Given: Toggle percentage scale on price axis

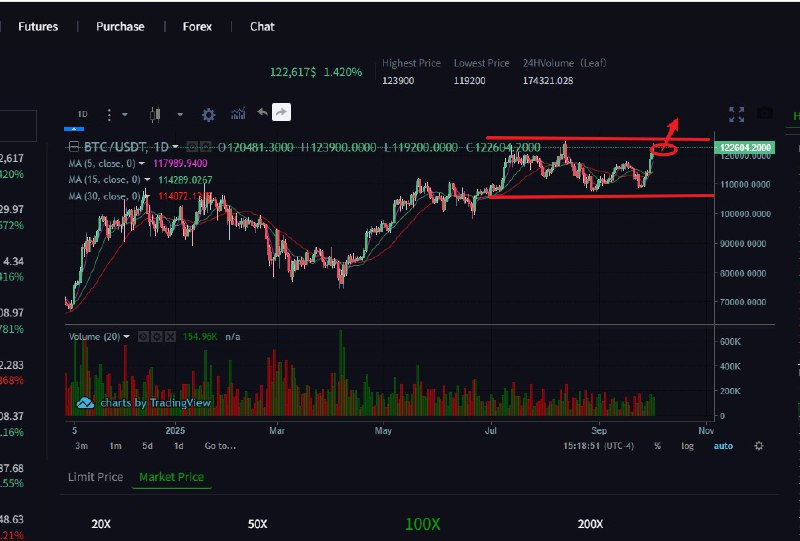Looking at the screenshot, I should 657,445.
